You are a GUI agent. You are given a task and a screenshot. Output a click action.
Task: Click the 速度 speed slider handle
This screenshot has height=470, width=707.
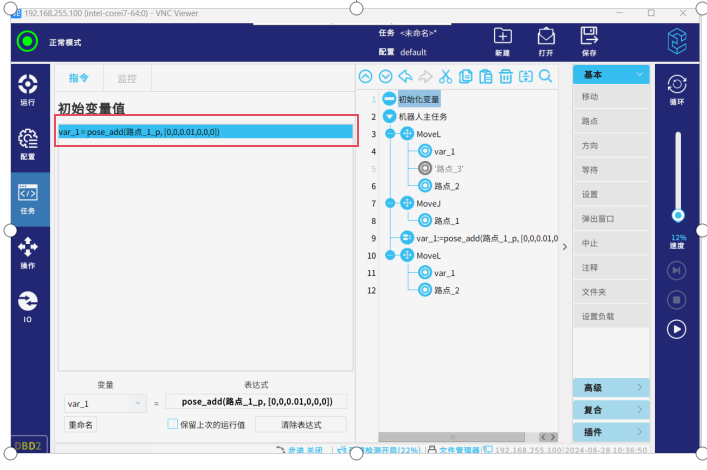point(678,215)
